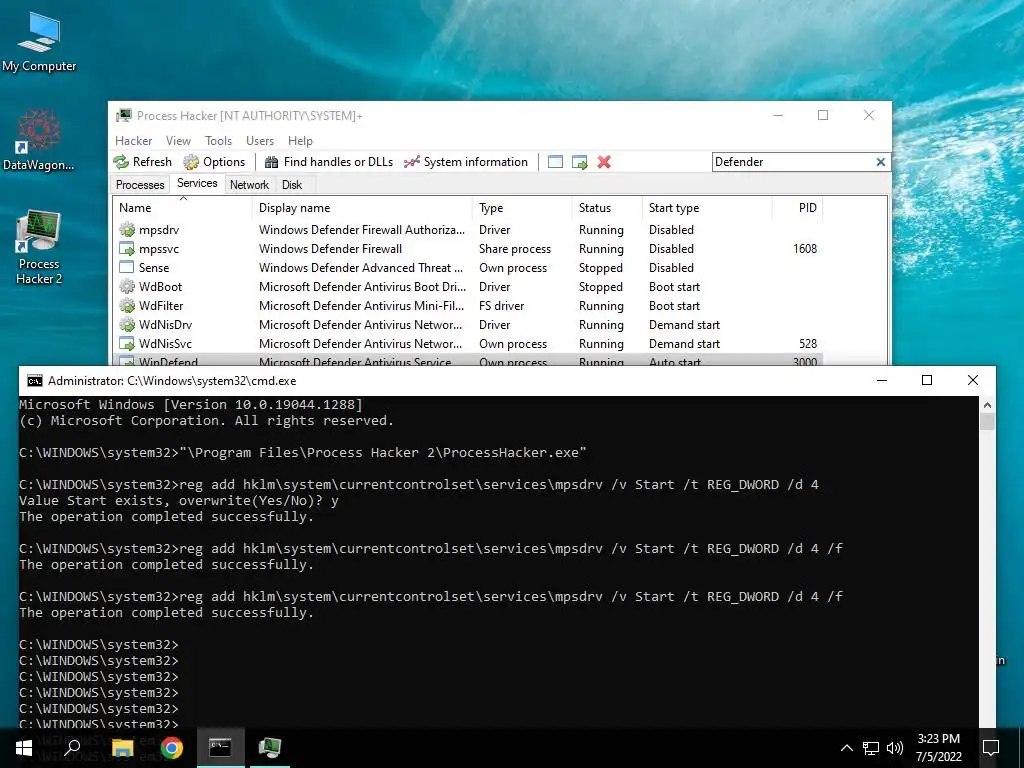The width and height of the screenshot is (1024, 768).
Task: Click the cmd window scroll up arrow
Action: click(987, 405)
